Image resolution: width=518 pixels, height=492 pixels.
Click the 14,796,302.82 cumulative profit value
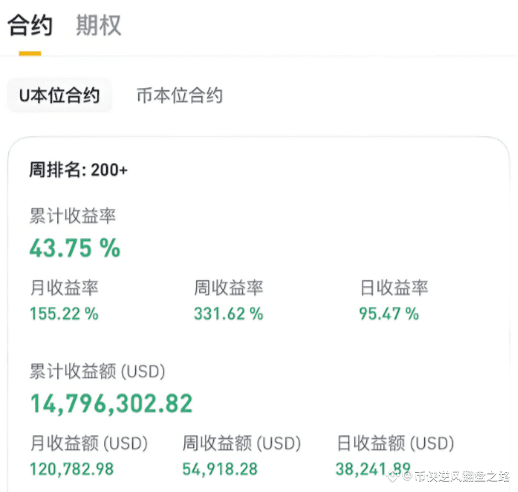point(112,404)
